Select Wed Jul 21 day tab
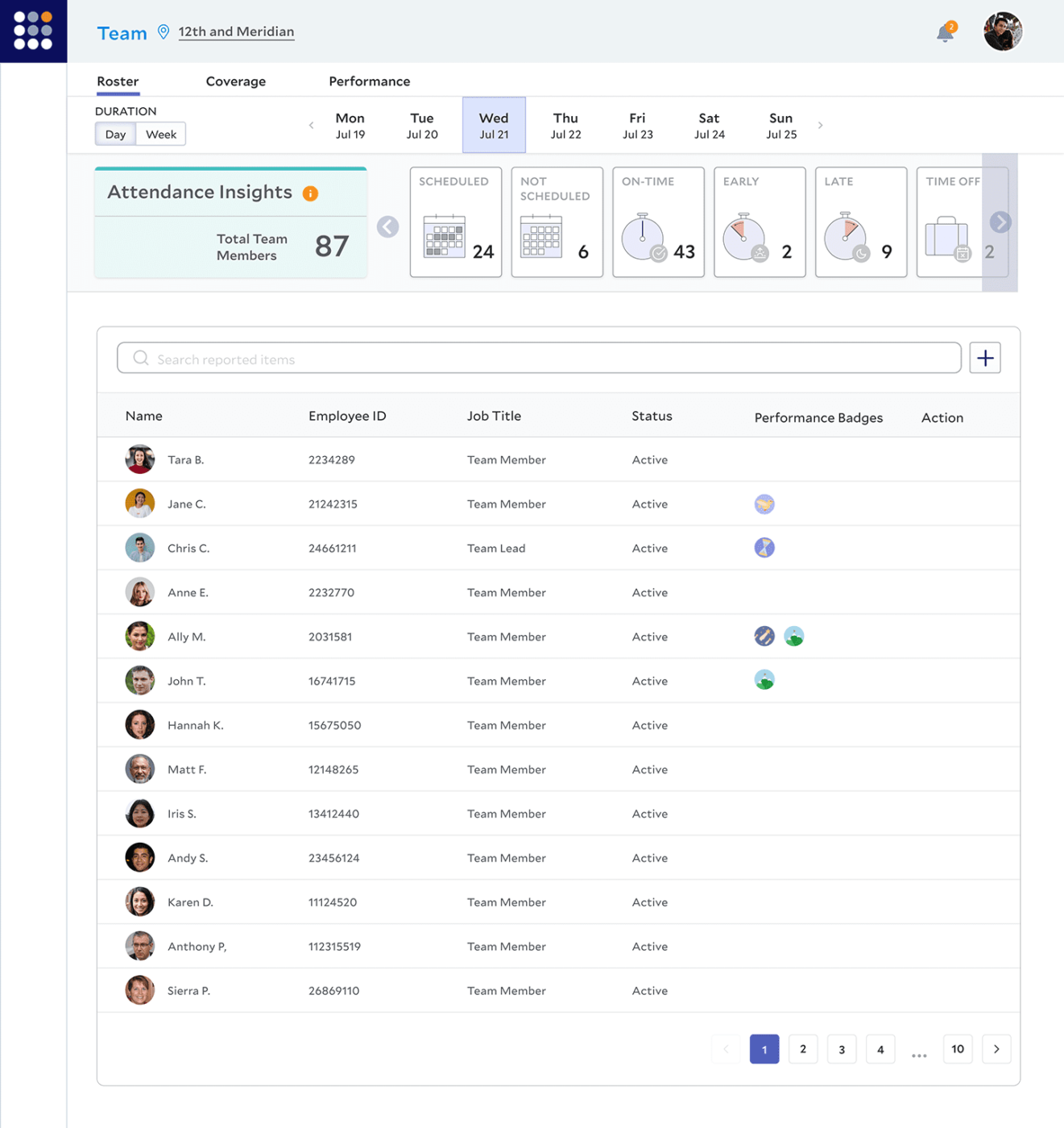 pos(493,125)
